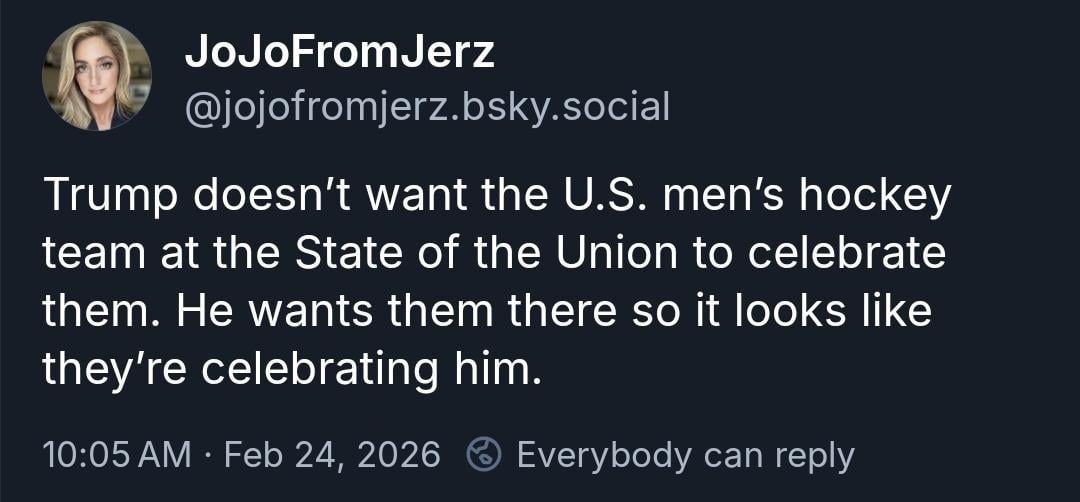Click the @jojofromjerz.bsky.social handle

[x=427, y=105]
